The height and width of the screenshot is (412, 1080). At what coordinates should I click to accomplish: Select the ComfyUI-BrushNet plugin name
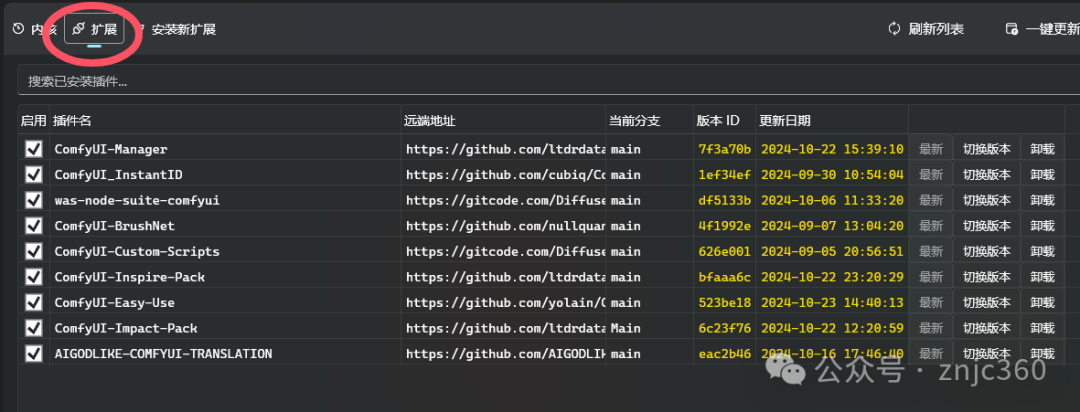(x=114, y=225)
